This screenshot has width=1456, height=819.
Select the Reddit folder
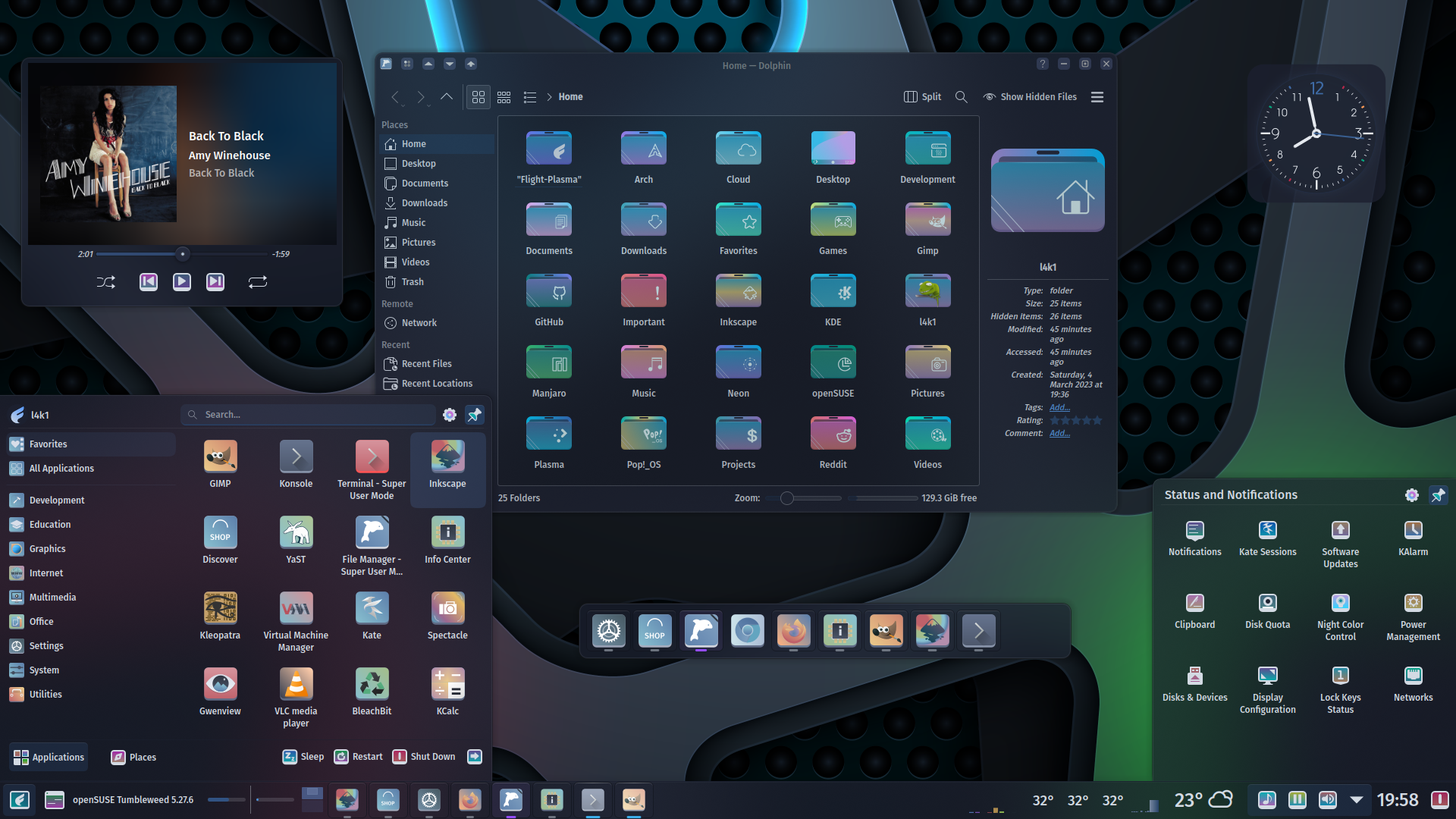[x=833, y=443]
